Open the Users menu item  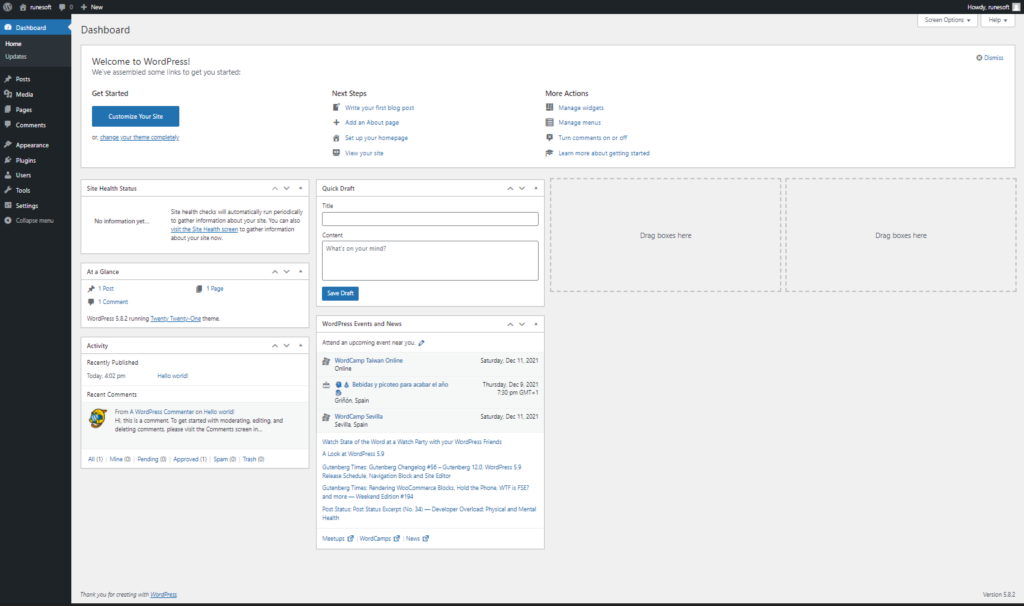[23, 175]
